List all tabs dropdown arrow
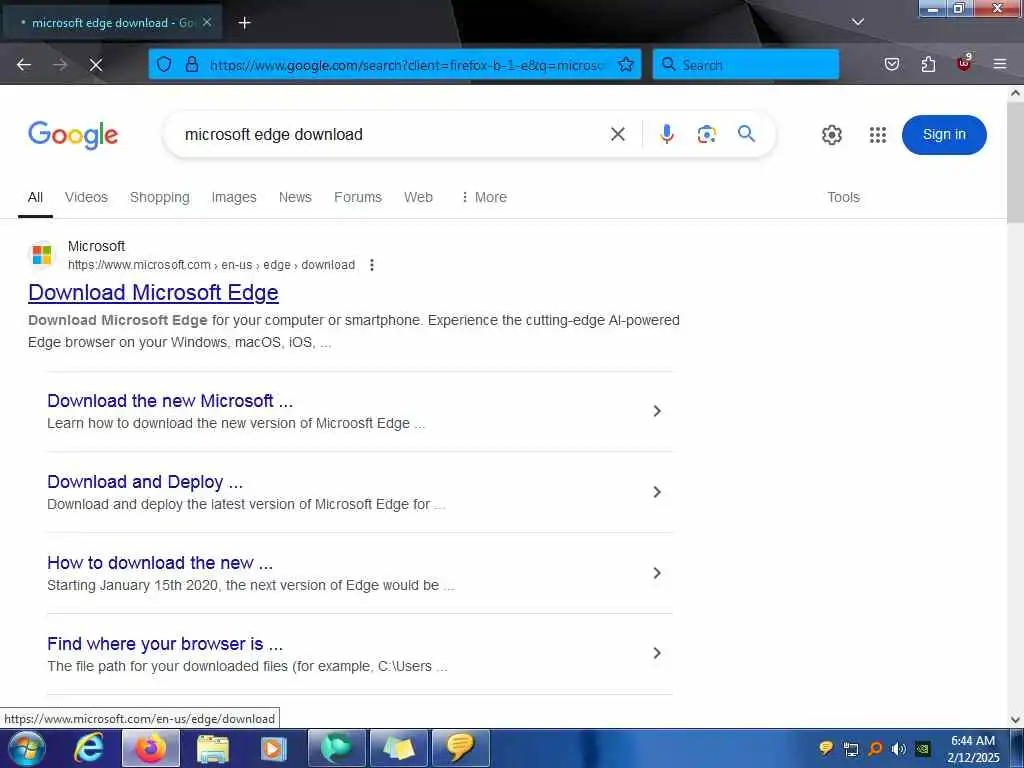Screen dimensions: 1024x768 click(857, 22)
